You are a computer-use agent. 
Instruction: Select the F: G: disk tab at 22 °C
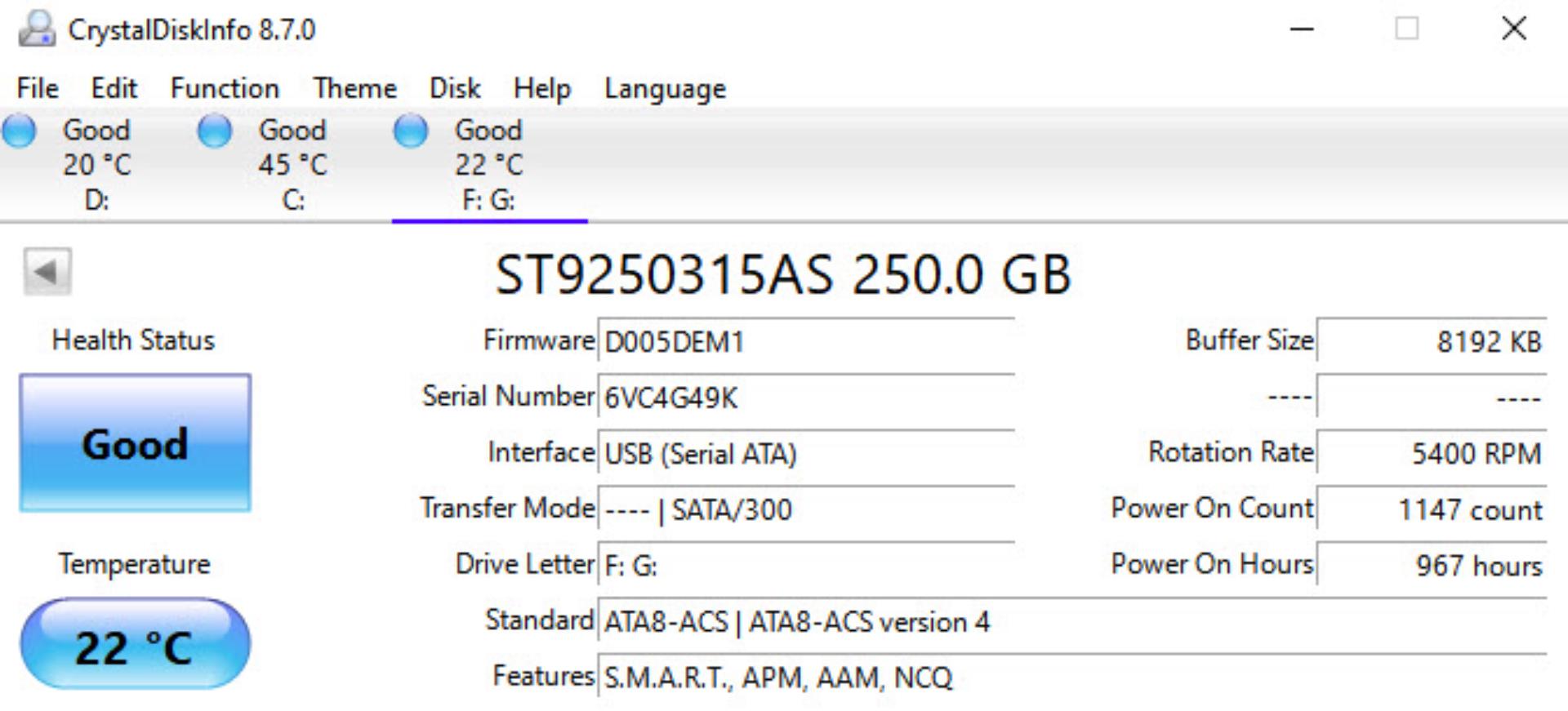point(489,165)
